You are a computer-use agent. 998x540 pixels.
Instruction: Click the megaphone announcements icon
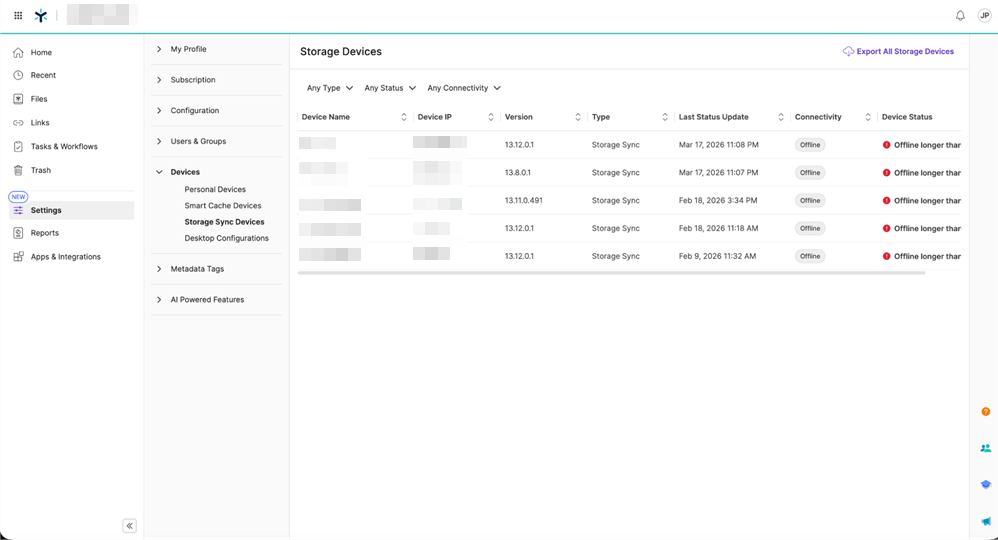(985, 522)
